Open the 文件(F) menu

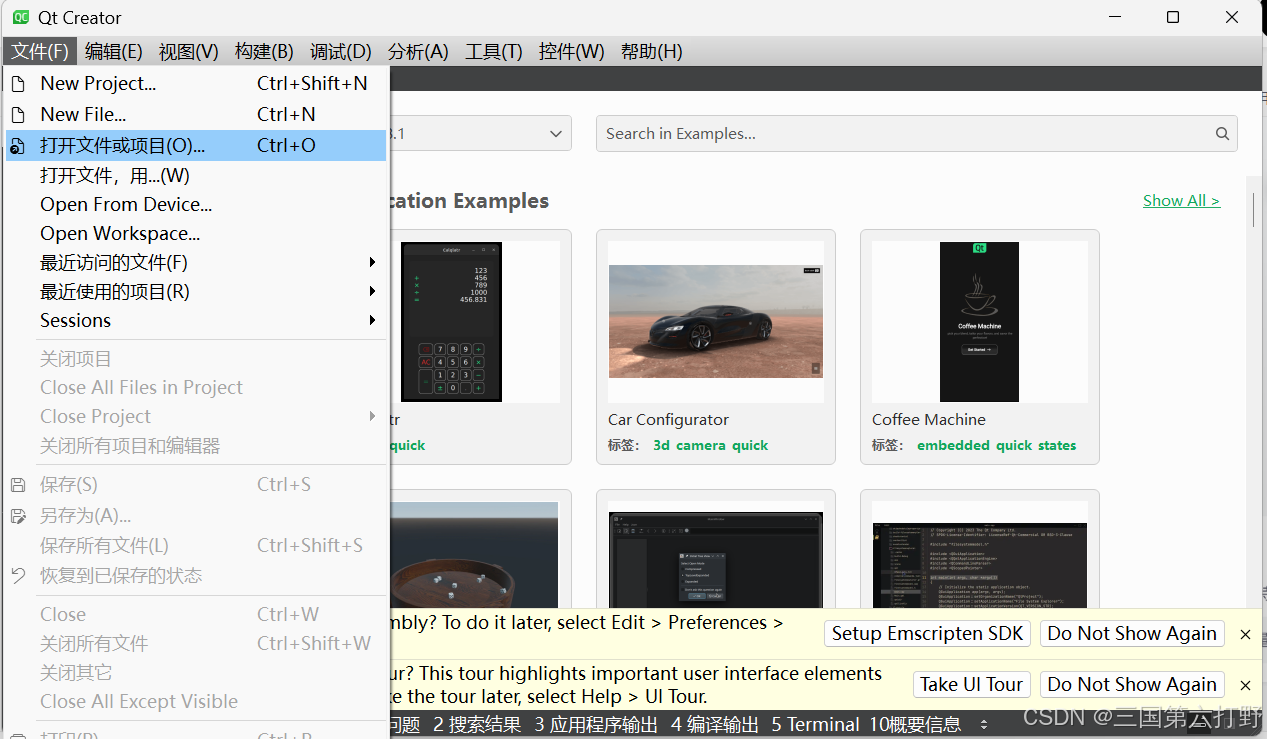coord(40,52)
